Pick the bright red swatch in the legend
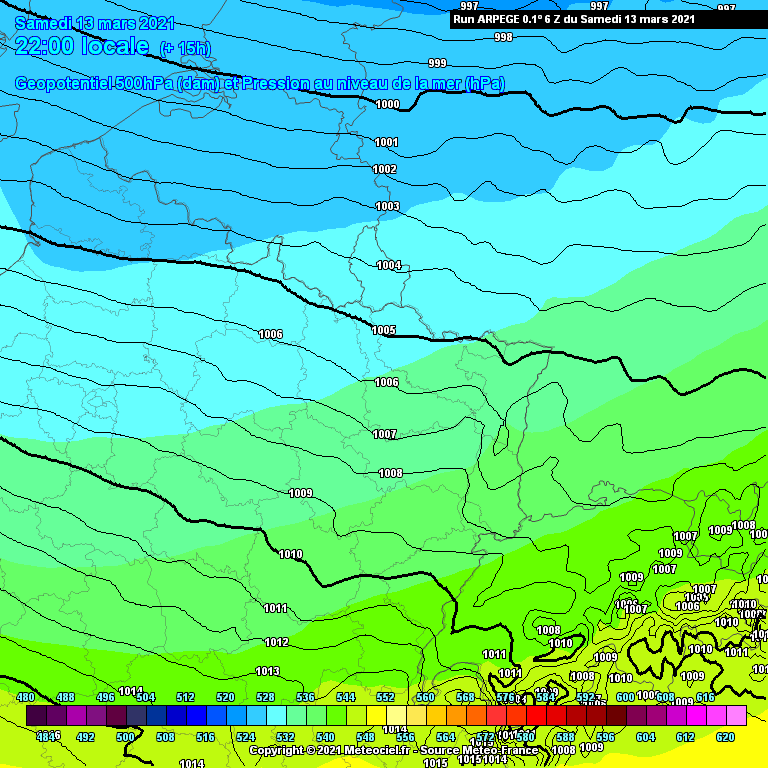768x768 pixels. pyautogui.click(x=536, y=715)
